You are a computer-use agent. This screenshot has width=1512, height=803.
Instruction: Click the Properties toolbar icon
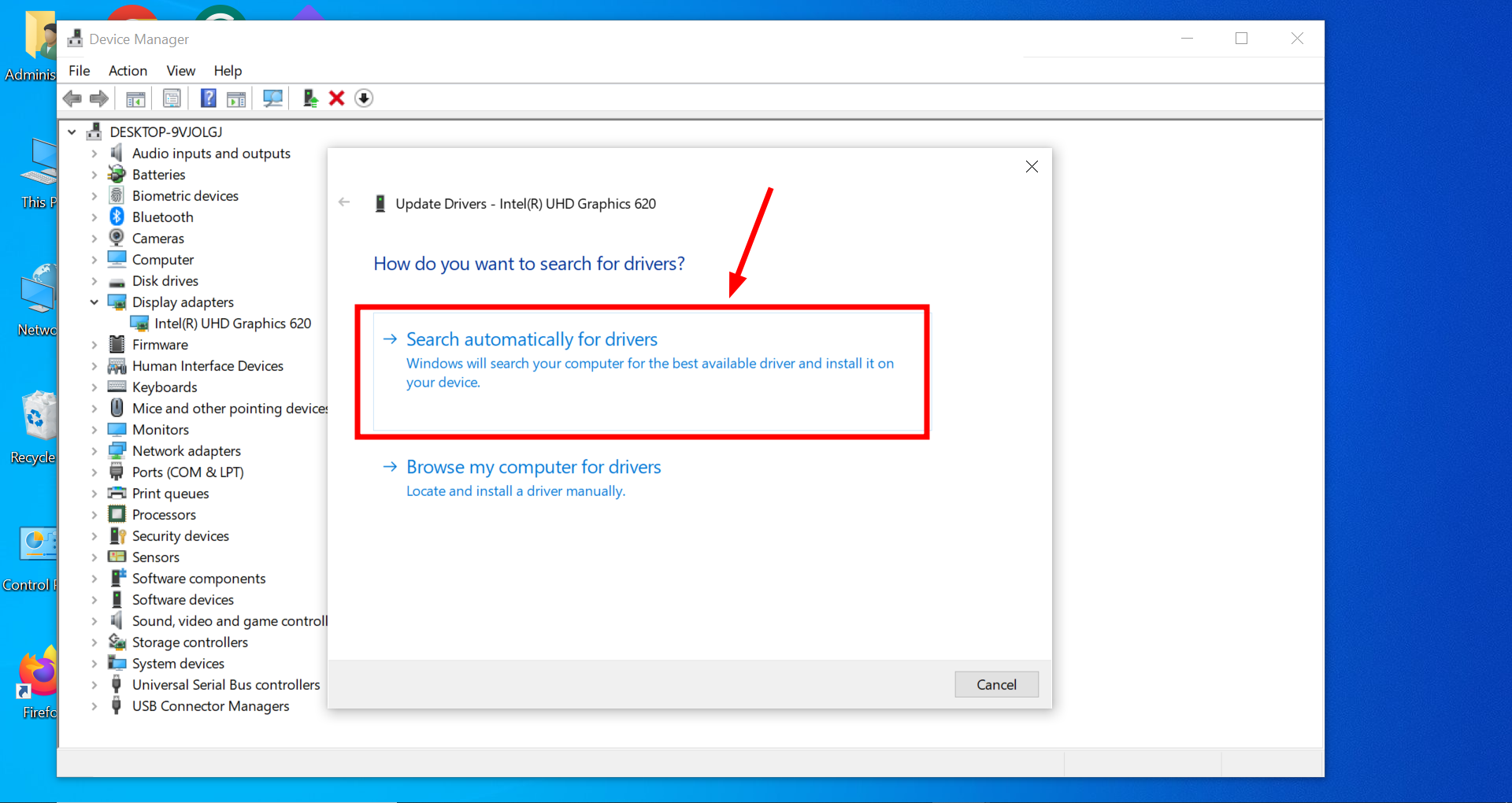[x=171, y=98]
